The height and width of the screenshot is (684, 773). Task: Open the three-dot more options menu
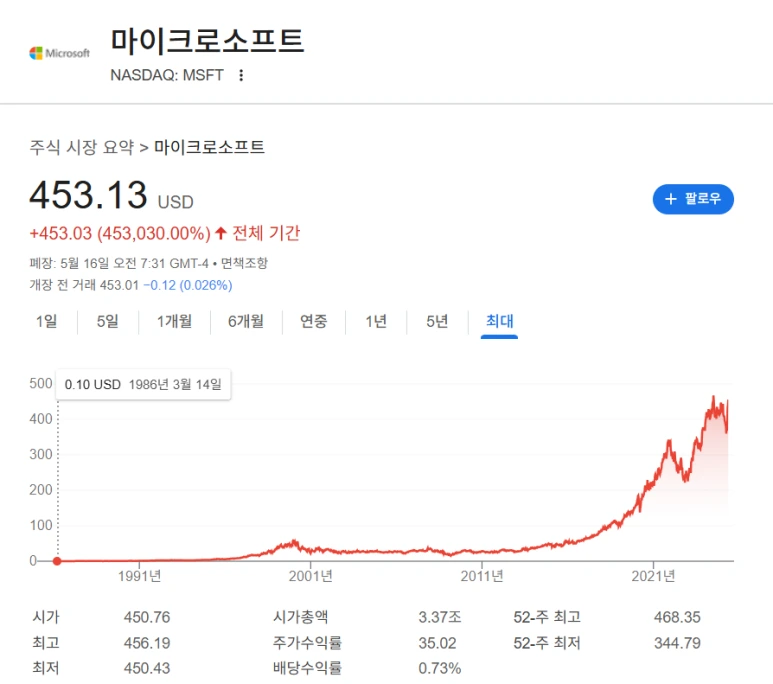pyautogui.click(x=241, y=75)
